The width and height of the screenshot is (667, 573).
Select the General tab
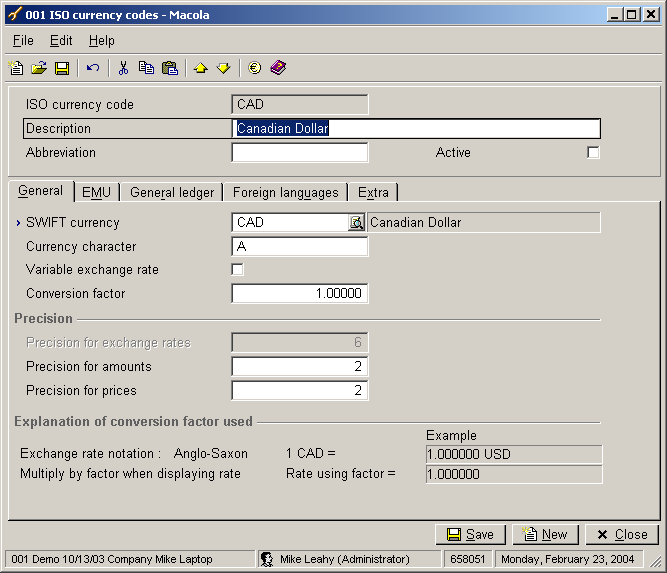coord(40,191)
